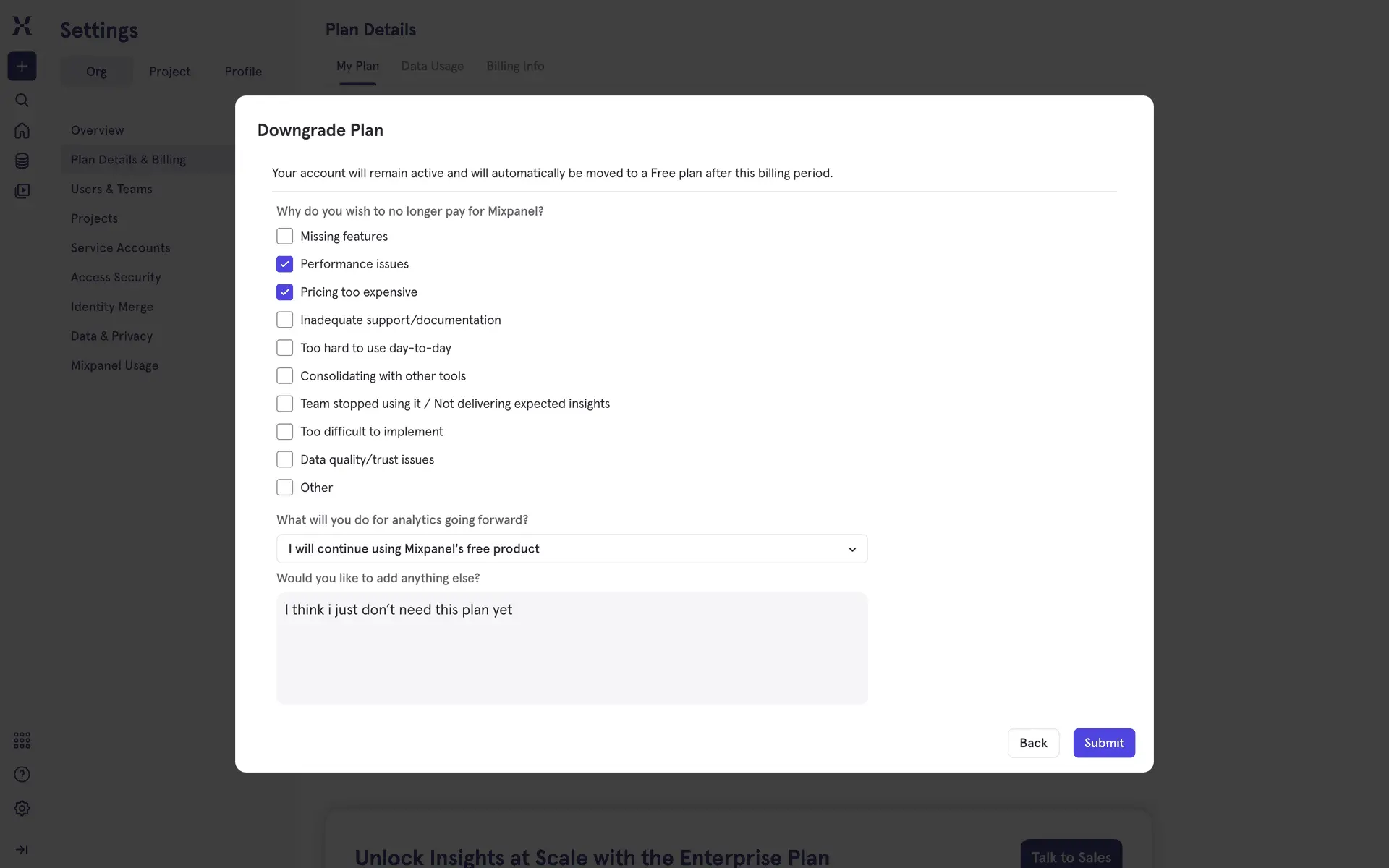Open the help question mark icon
1389x868 pixels.
22,775
